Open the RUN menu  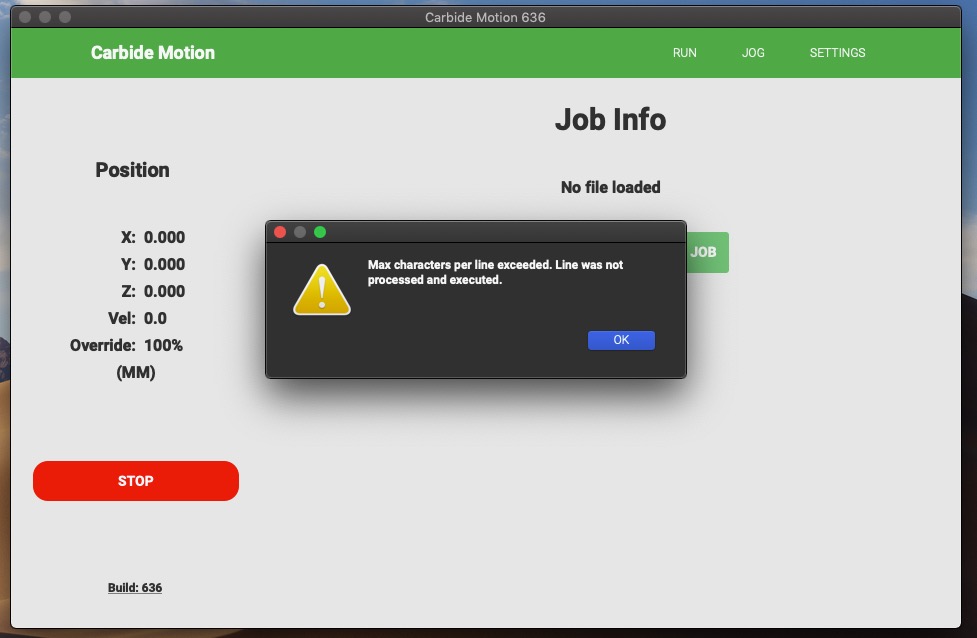point(684,53)
